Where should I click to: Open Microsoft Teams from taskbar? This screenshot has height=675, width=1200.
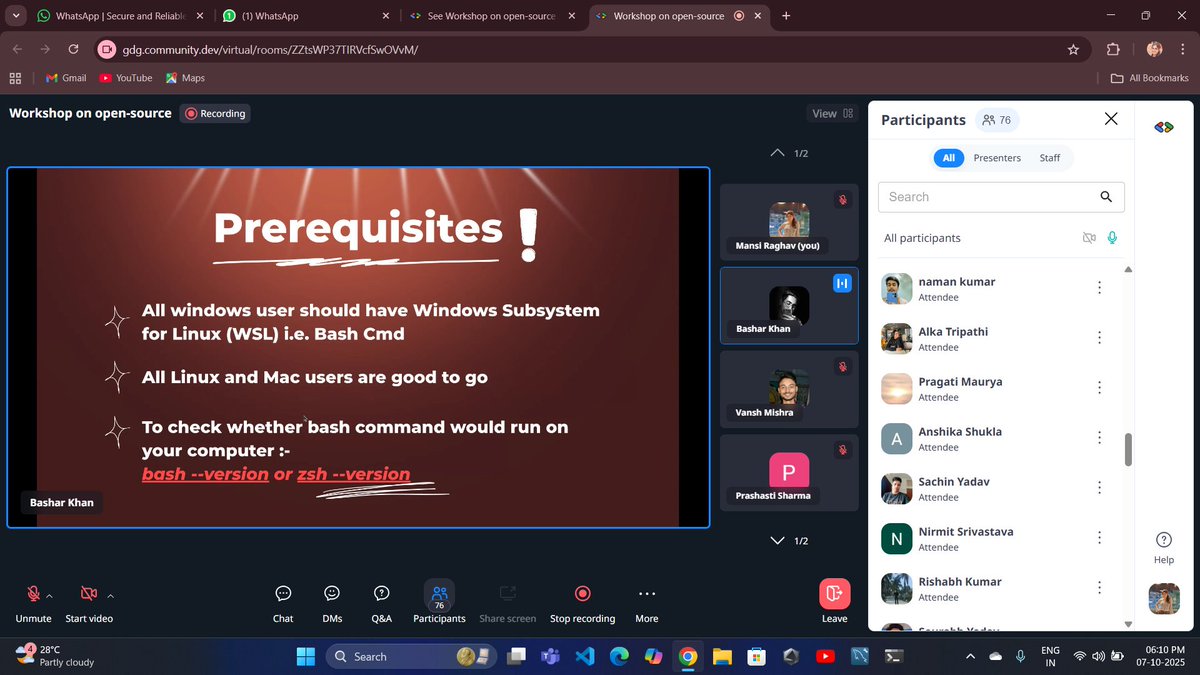click(x=550, y=656)
